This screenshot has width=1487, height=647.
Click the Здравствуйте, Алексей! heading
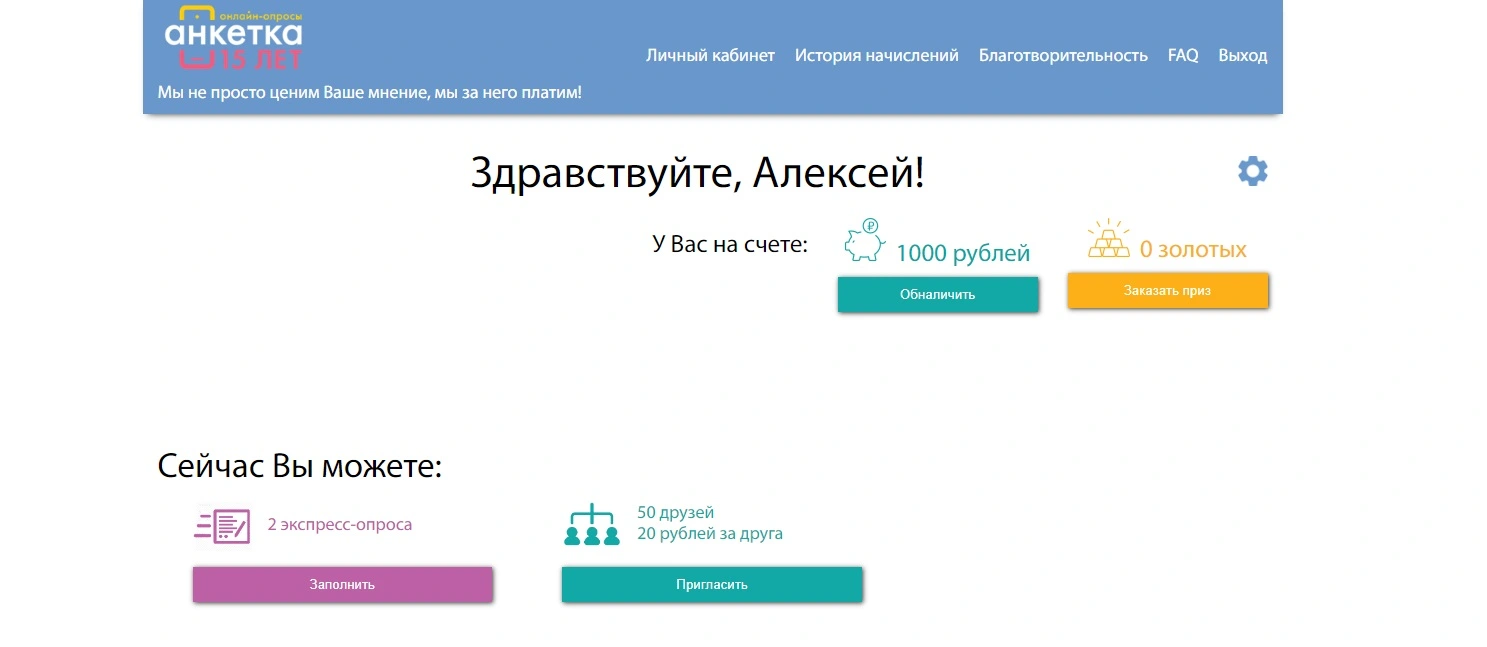tap(697, 174)
